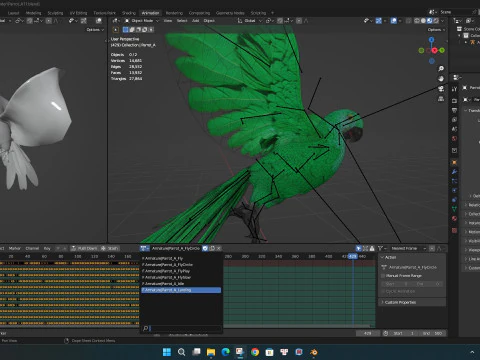Open the viewport shading options dropdown arrow
480x360 pixels.
[x=443, y=21]
